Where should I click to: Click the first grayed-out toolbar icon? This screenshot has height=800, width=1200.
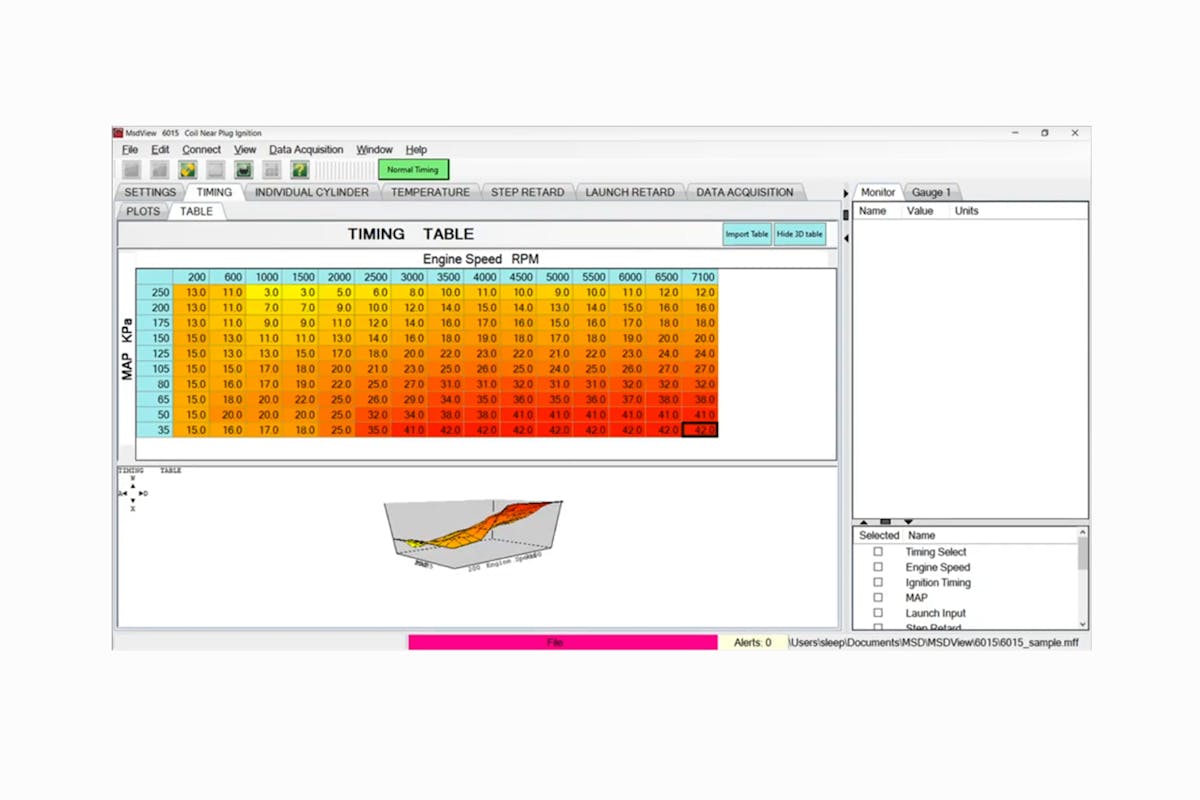[x=131, y=170]
